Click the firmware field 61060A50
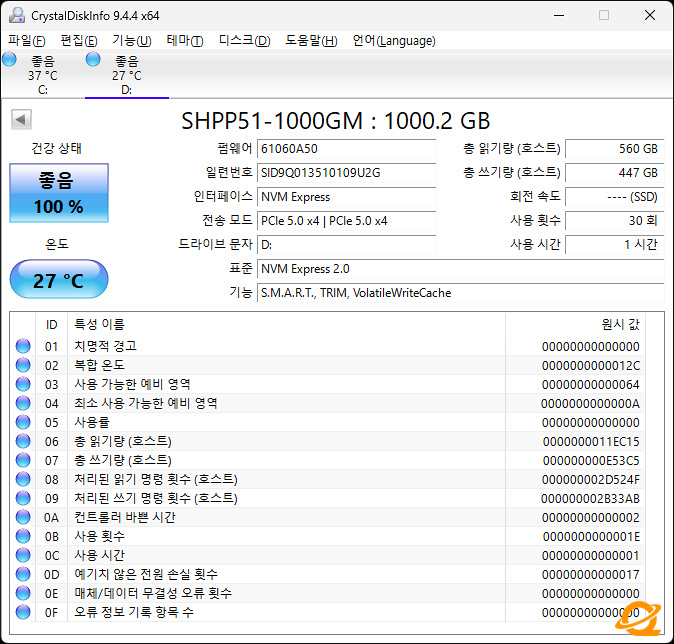 pyautogui.click(x=346, y=149)
